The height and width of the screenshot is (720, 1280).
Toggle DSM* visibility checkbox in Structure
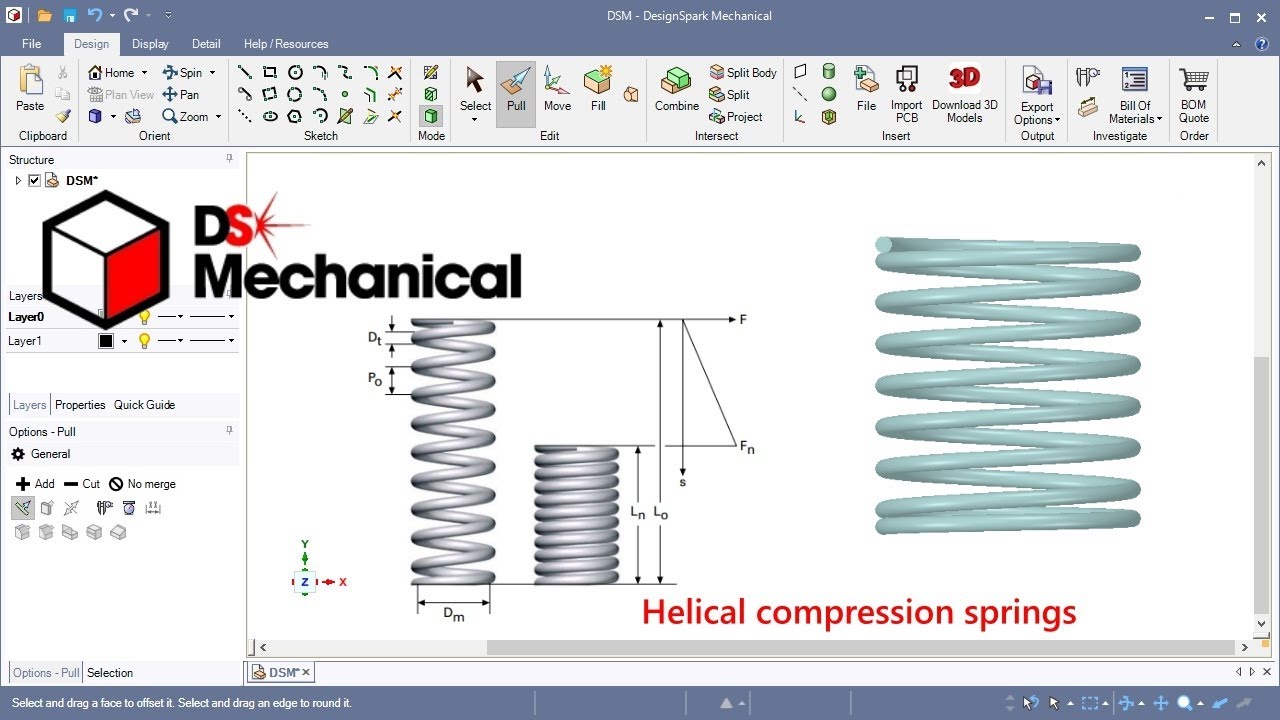tap(34, 181)
